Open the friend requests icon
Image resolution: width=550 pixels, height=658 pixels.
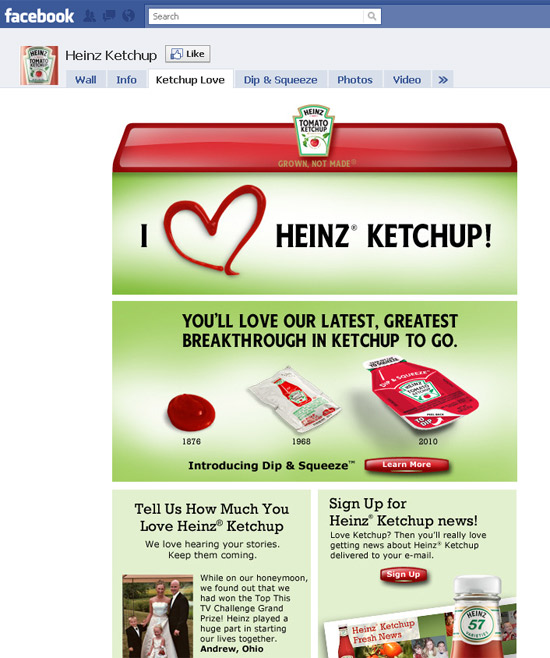tap(89, 16)
